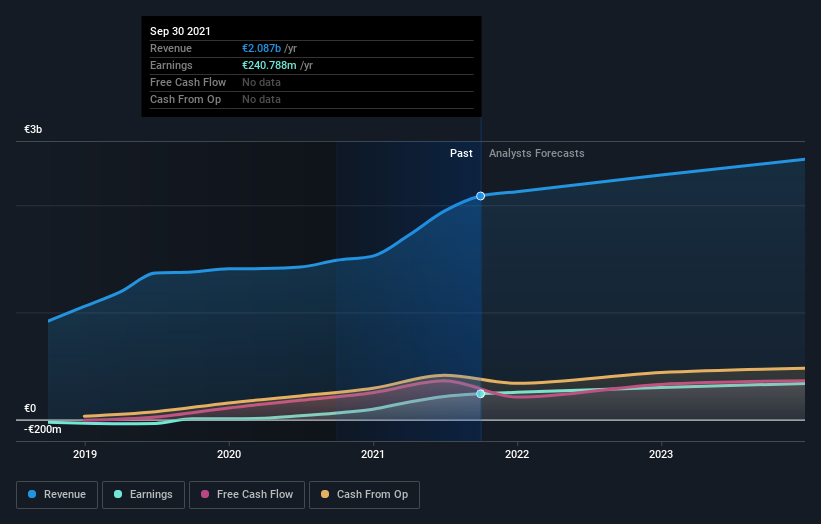Click the €0 y-axis label
821x524 pixels.
coord(30,408)
